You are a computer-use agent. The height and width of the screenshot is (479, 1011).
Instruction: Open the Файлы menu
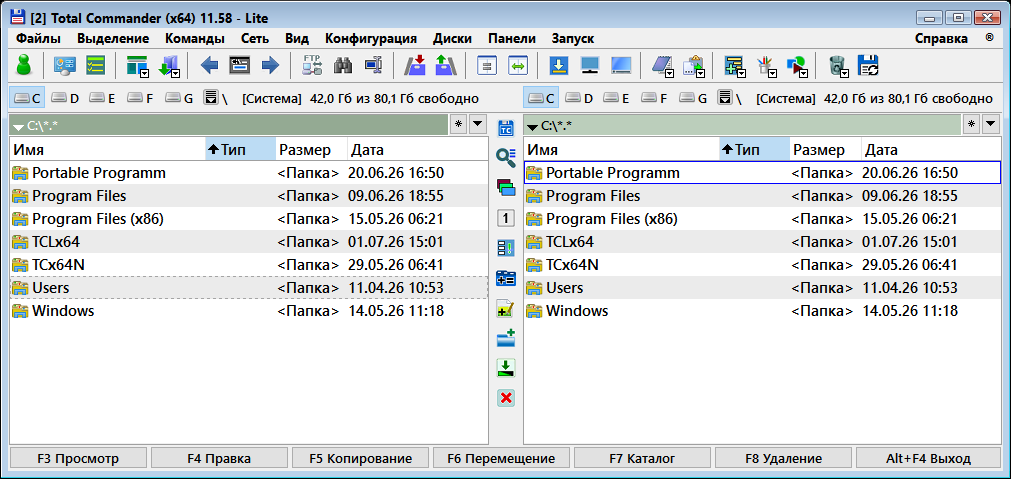pyautogui.click(x=39, y=38)
